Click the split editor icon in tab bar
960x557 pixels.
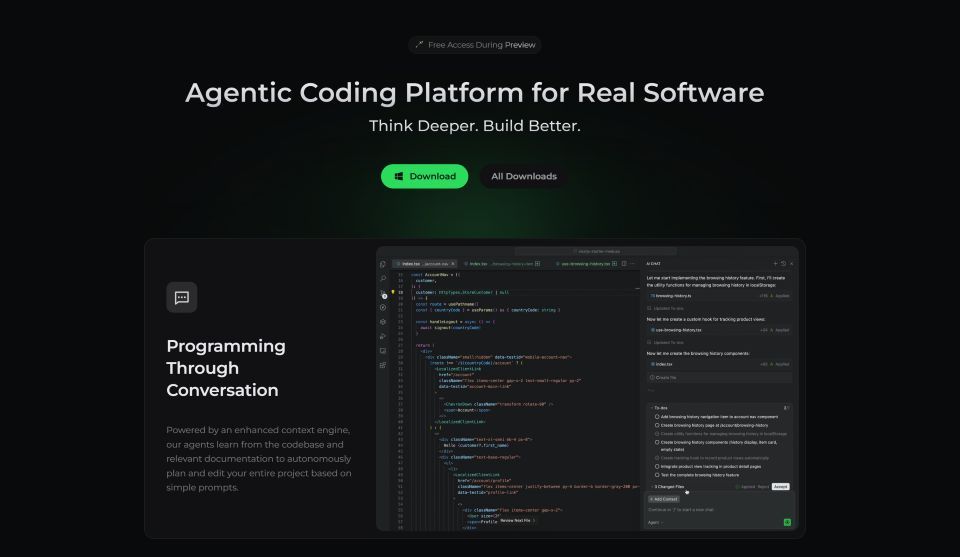point(624,264)
